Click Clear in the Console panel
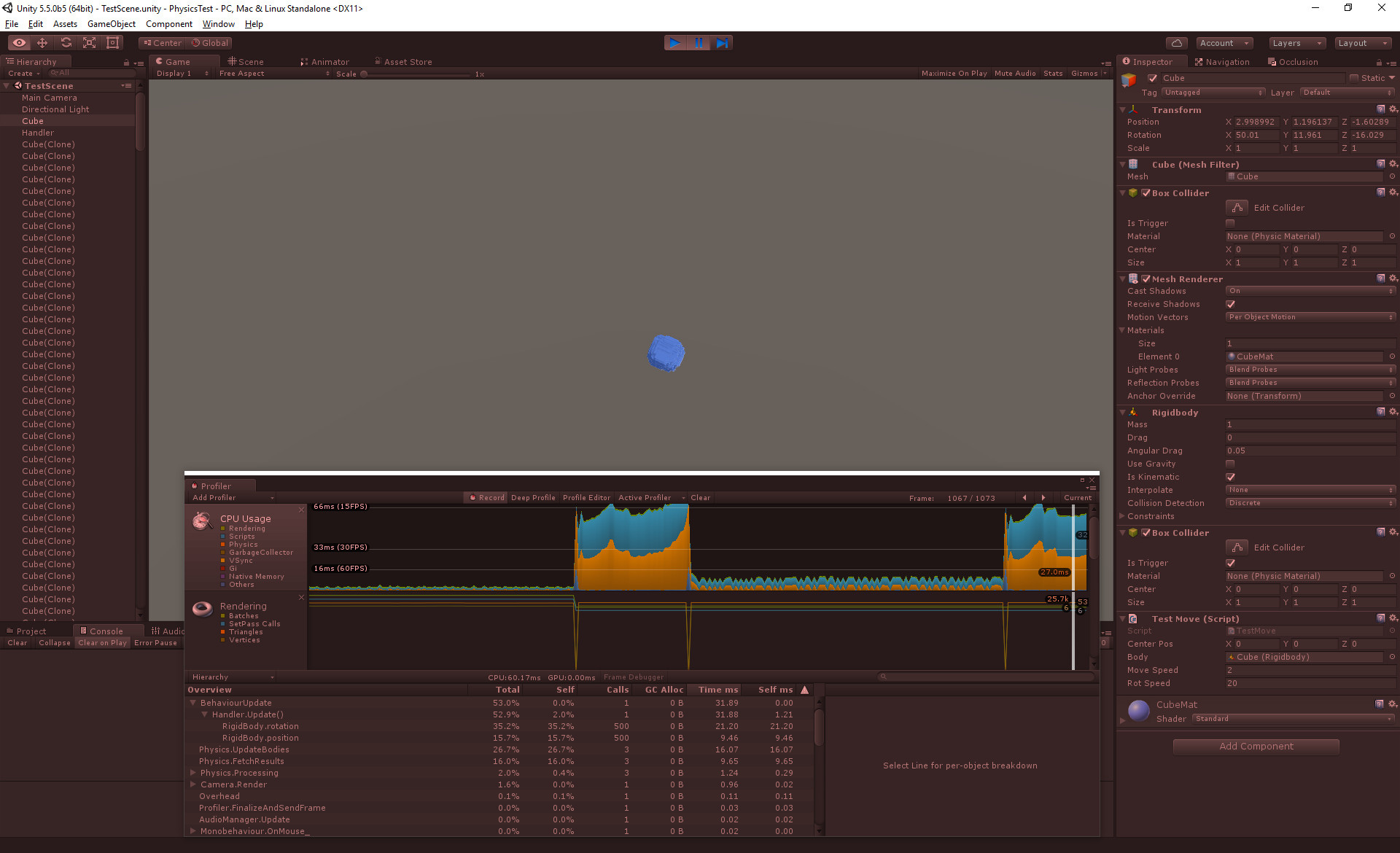The height and width of the screenshot is (853, 1400). [17, 643]
